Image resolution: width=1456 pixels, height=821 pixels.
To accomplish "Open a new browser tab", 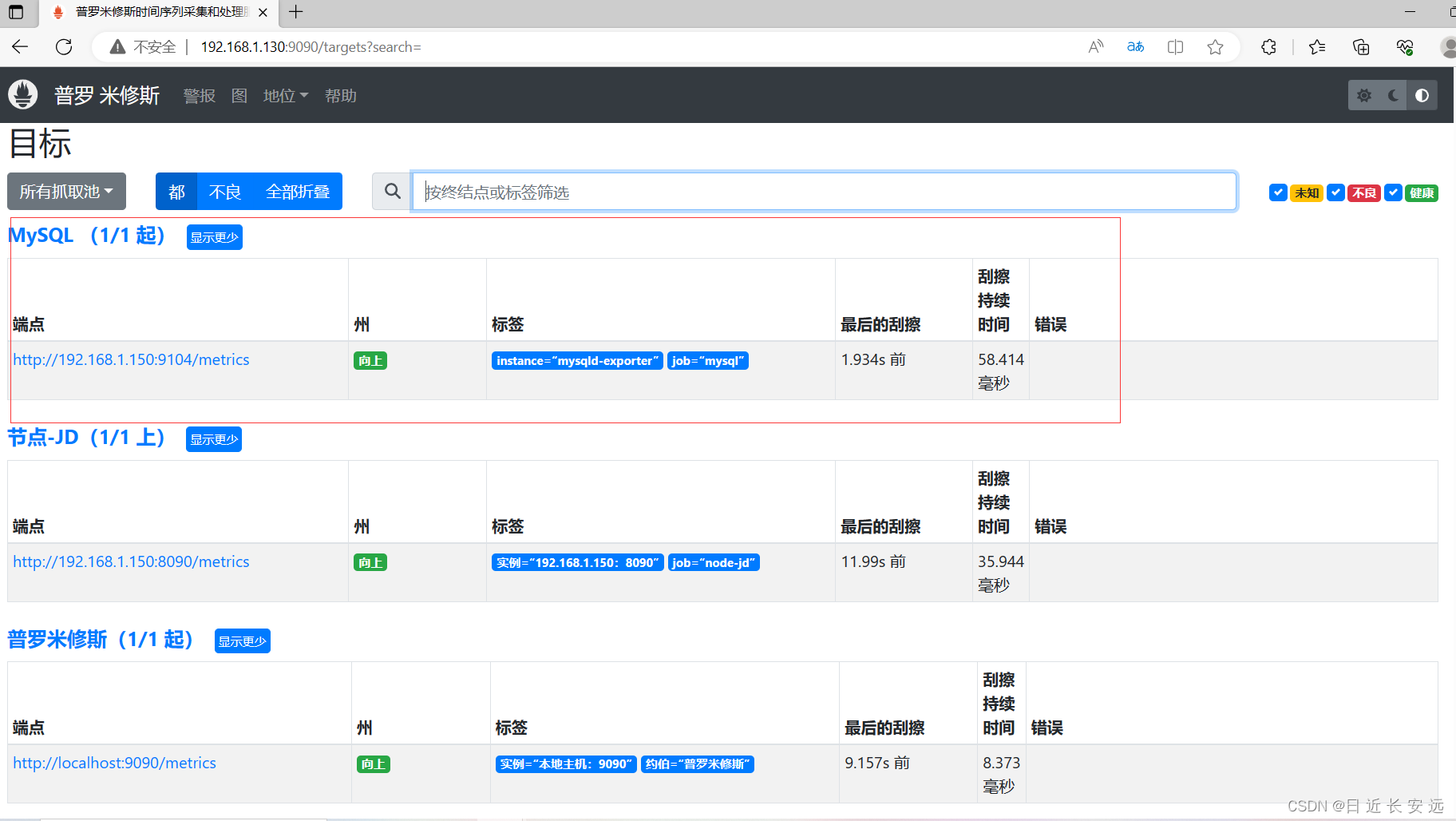I will point(296,12).
